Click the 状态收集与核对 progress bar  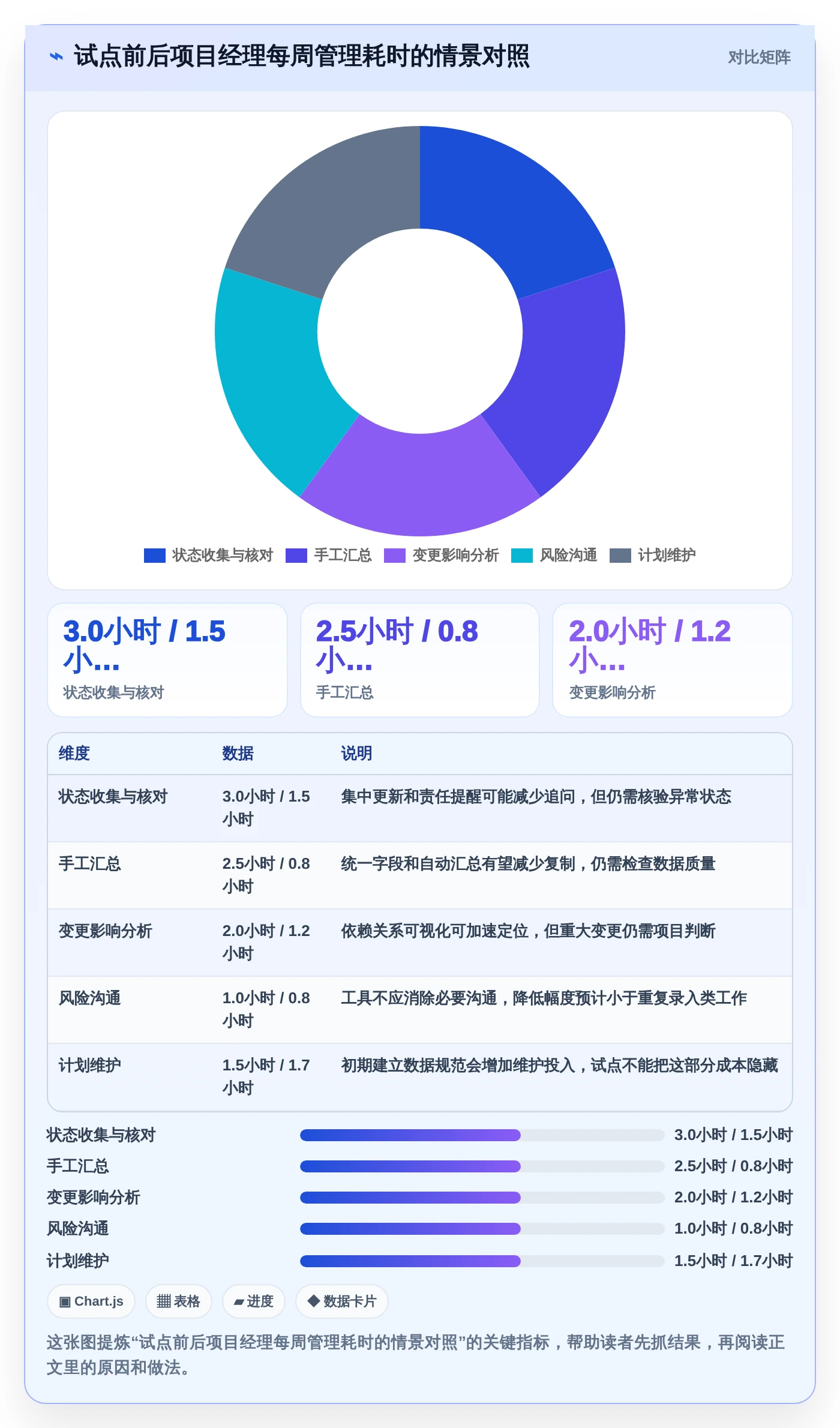point(482,1135)
